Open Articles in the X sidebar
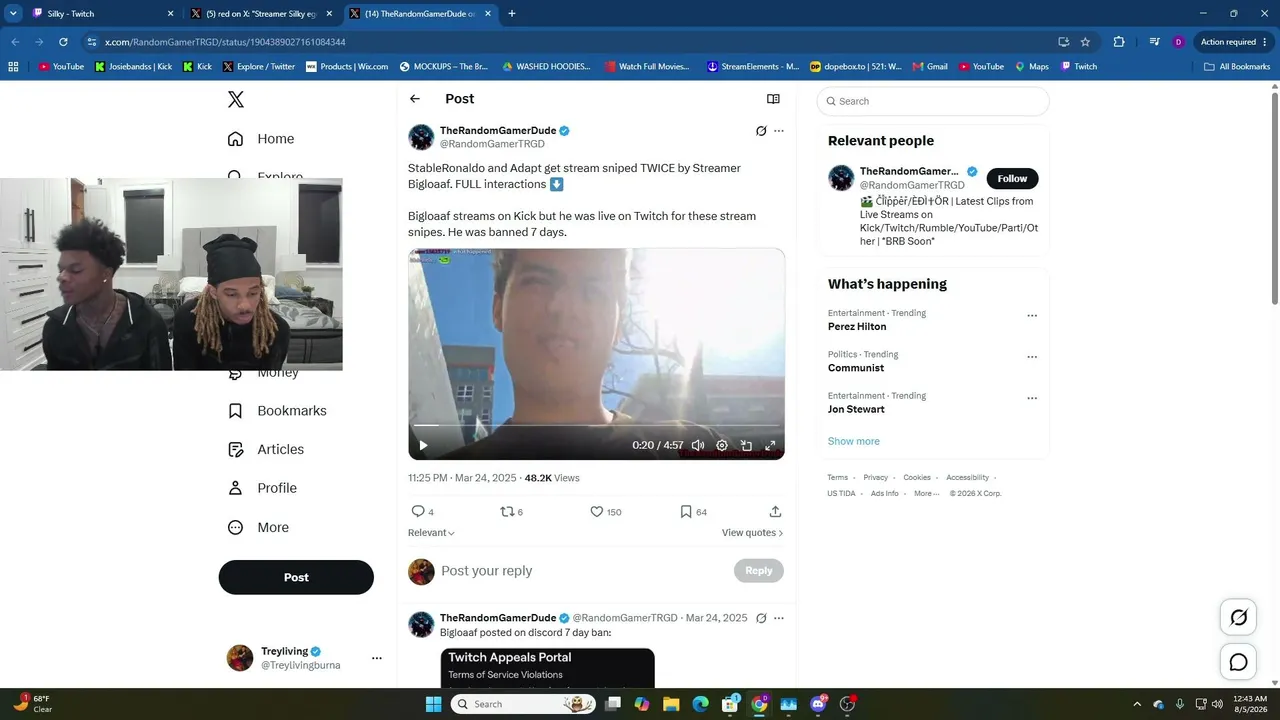 pyautogui.click(x=266, y=450)
